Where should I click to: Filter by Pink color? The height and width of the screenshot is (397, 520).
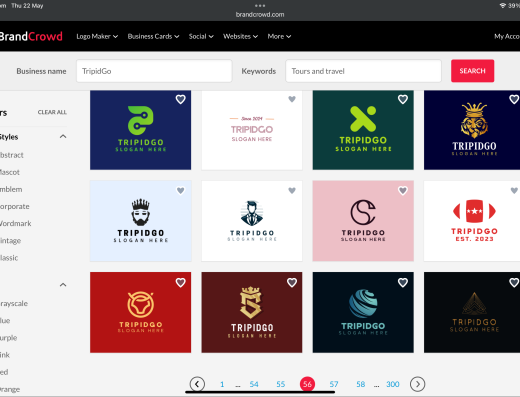click(5, 355)
